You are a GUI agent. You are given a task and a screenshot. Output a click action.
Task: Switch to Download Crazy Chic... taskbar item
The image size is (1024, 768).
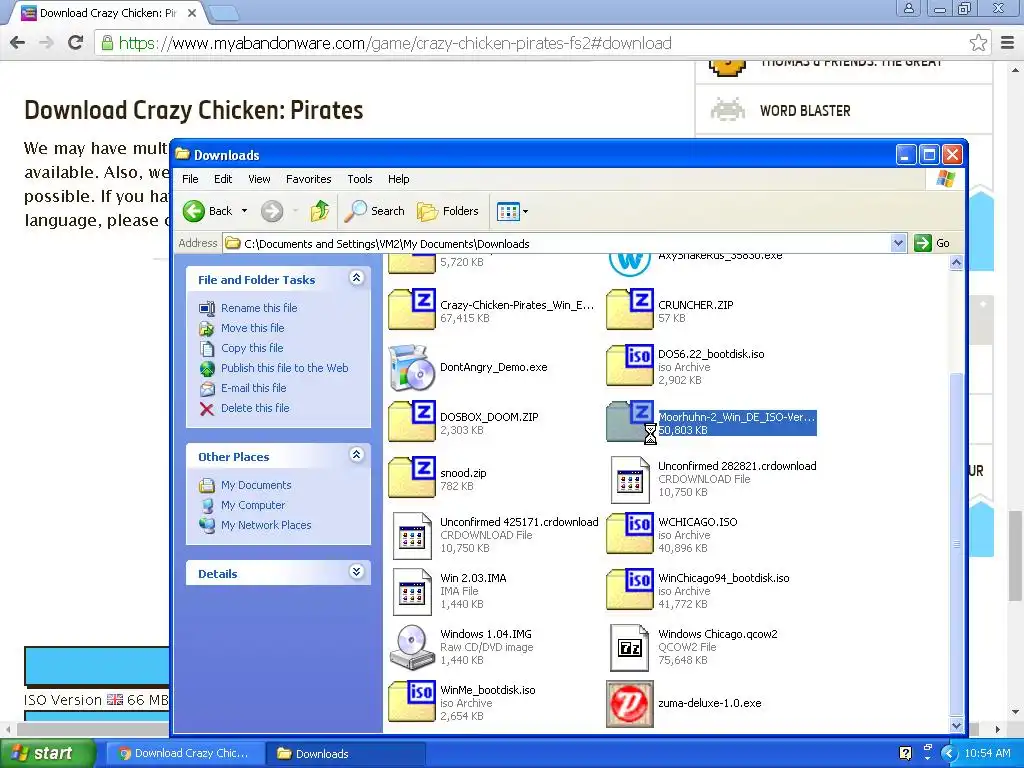[184, 754]
